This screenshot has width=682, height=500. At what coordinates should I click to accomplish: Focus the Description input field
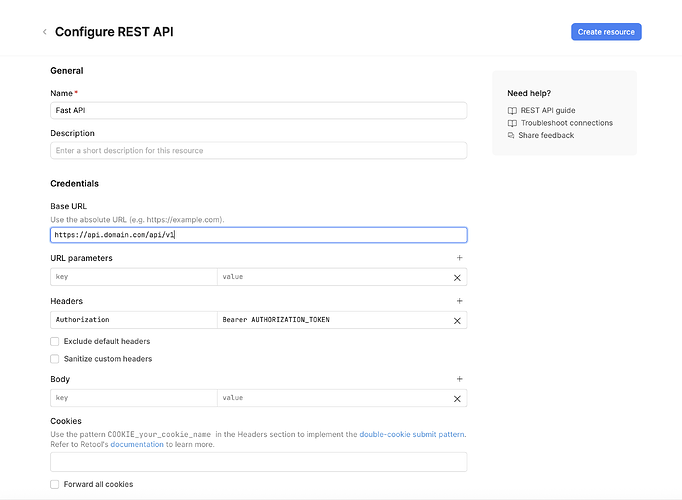259,150
